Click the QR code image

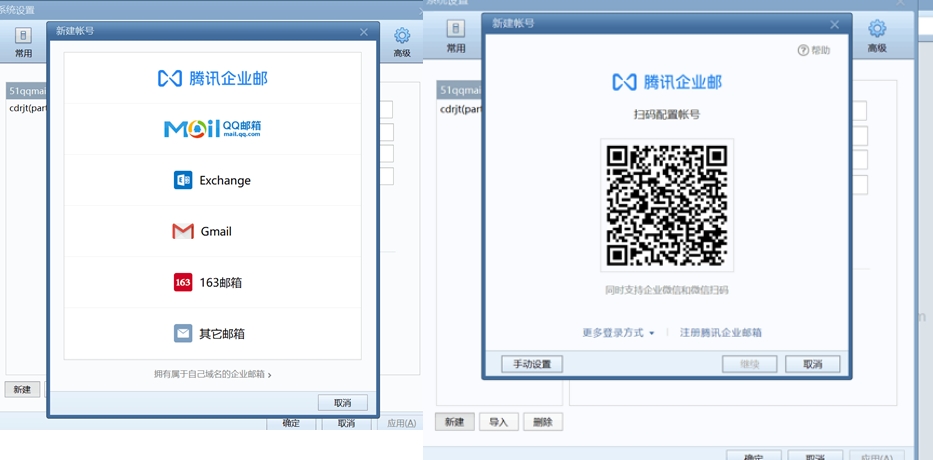pyautogui.click(x=666, y=205)
